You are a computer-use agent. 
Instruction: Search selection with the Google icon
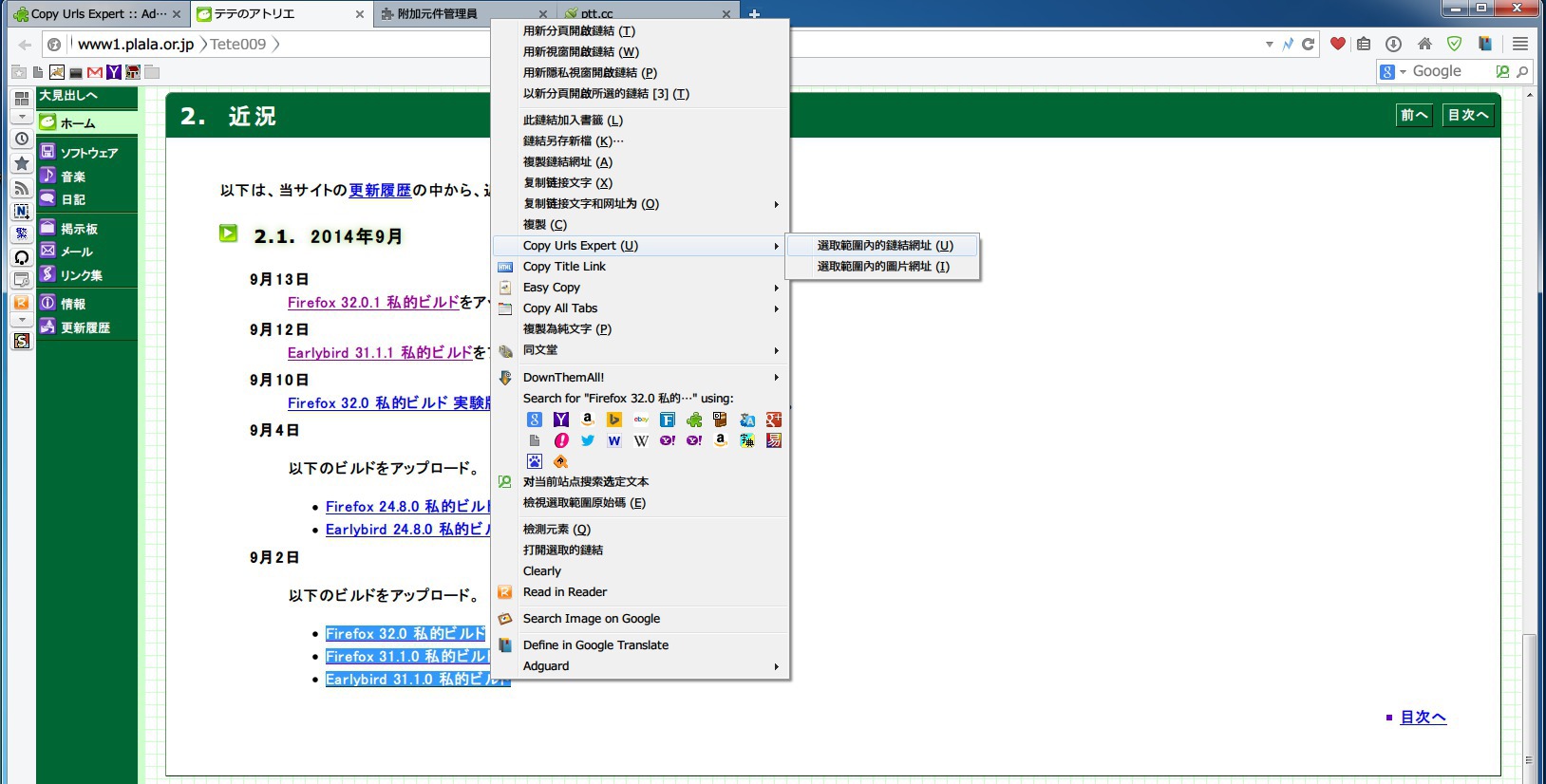(535, 420)
